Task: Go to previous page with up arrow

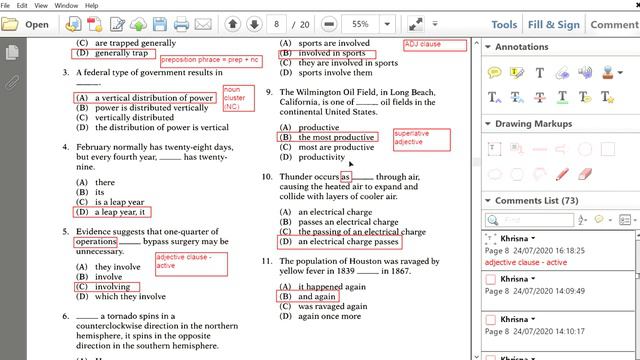Action: click(233, 24)
